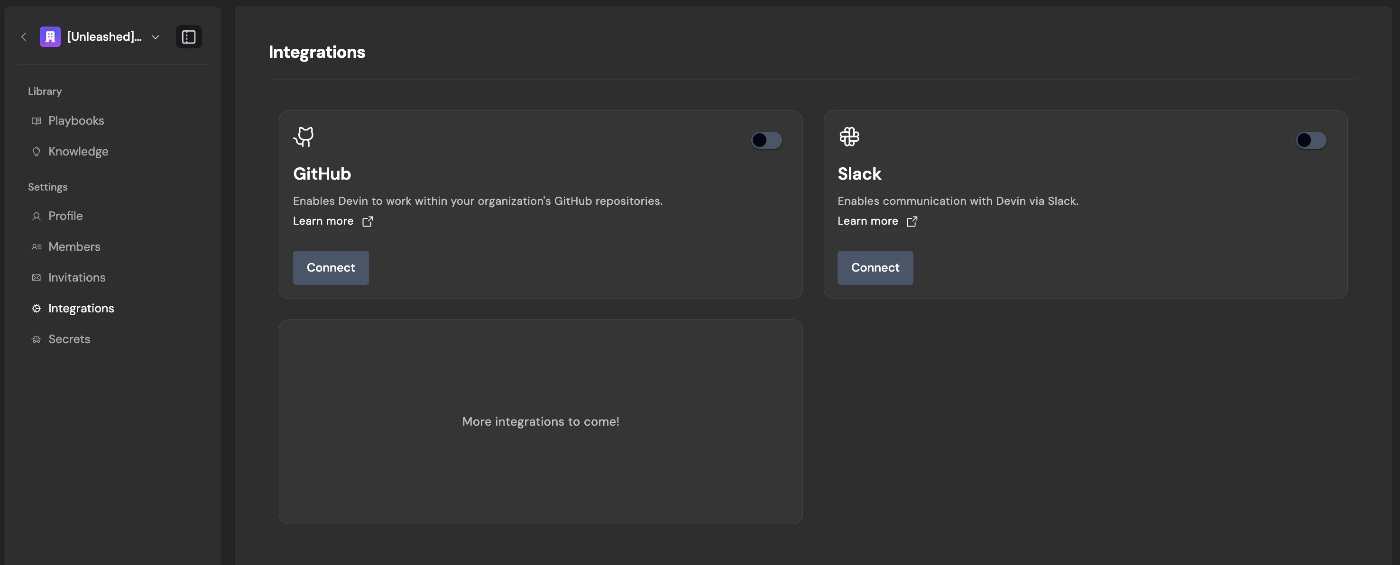Open the Knowledge section

tap(78, 152)
